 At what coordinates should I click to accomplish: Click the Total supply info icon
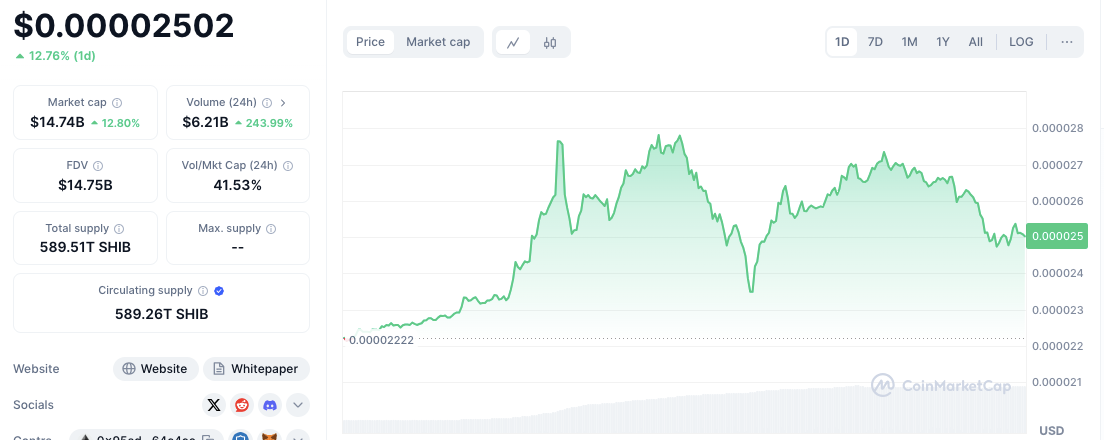(119, 229)
